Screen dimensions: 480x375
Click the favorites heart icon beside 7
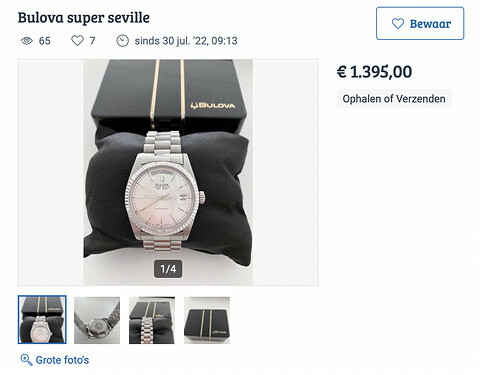tap(77, 41)
